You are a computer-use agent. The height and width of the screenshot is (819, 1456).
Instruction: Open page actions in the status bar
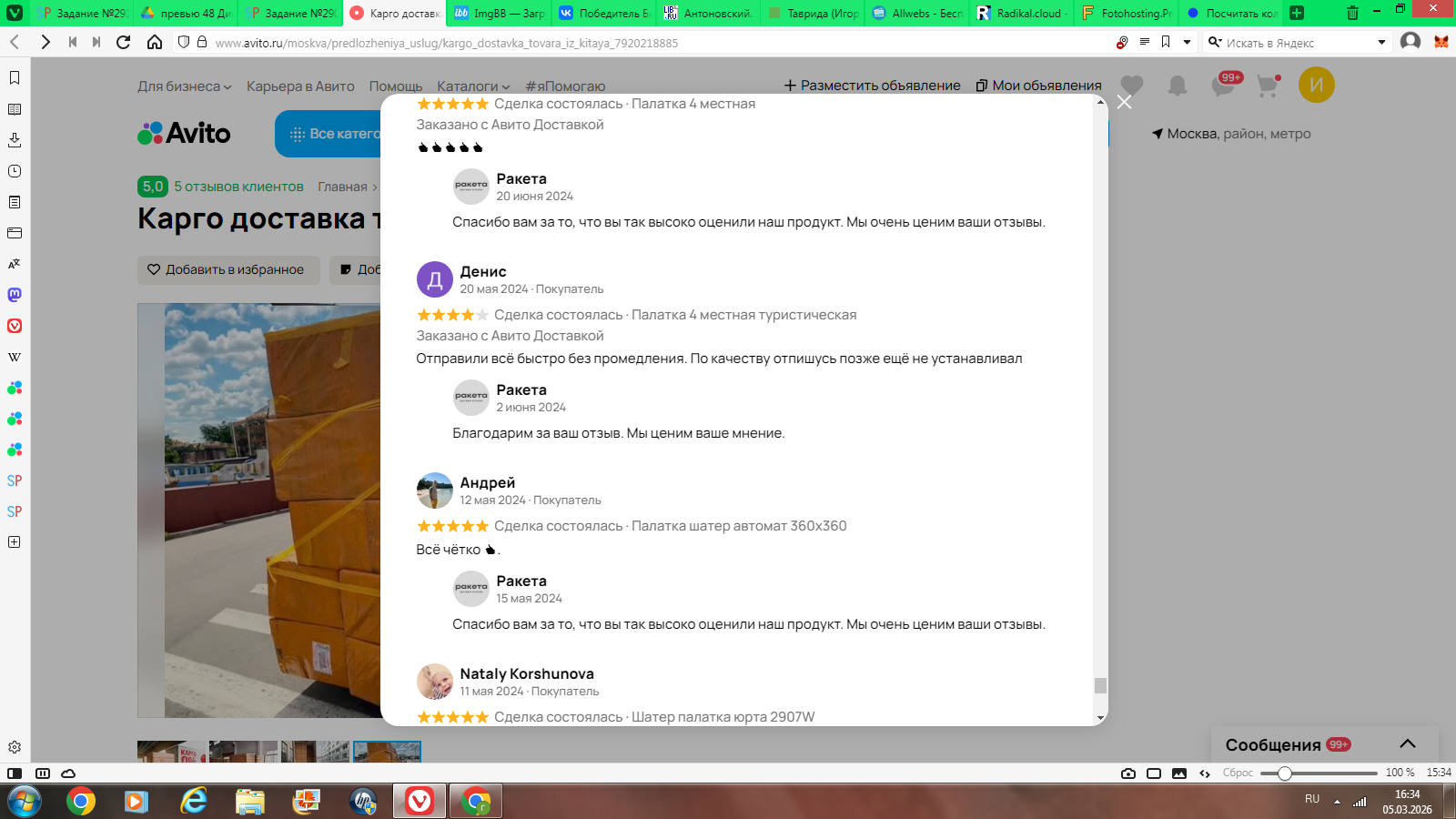(1205, 773)
